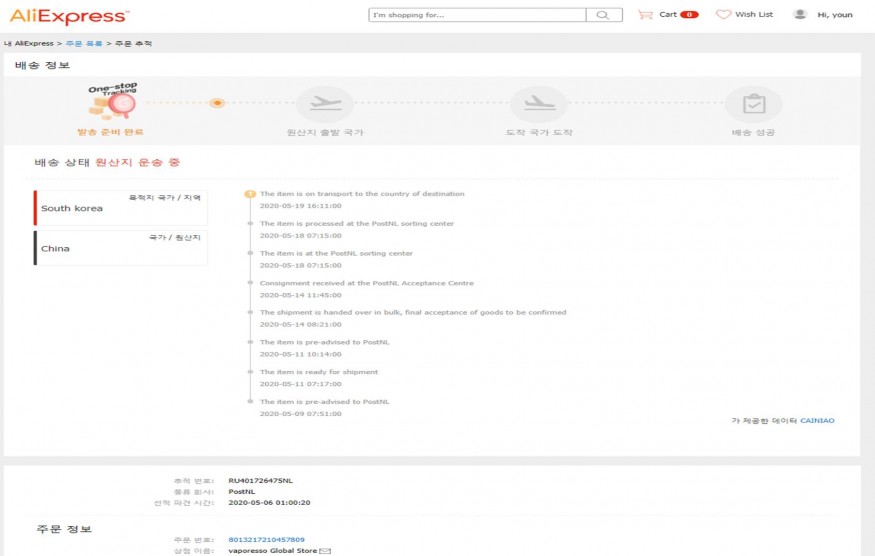Image resolution: width=875 pixels, height=556 pixels.
Task: Click the orange latest tracking status marker
Action: [250, 194]
